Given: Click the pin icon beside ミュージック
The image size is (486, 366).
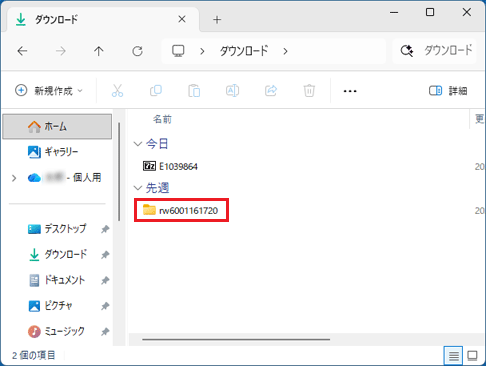Looking at the screenshot, I should click(x=105, y=332).
